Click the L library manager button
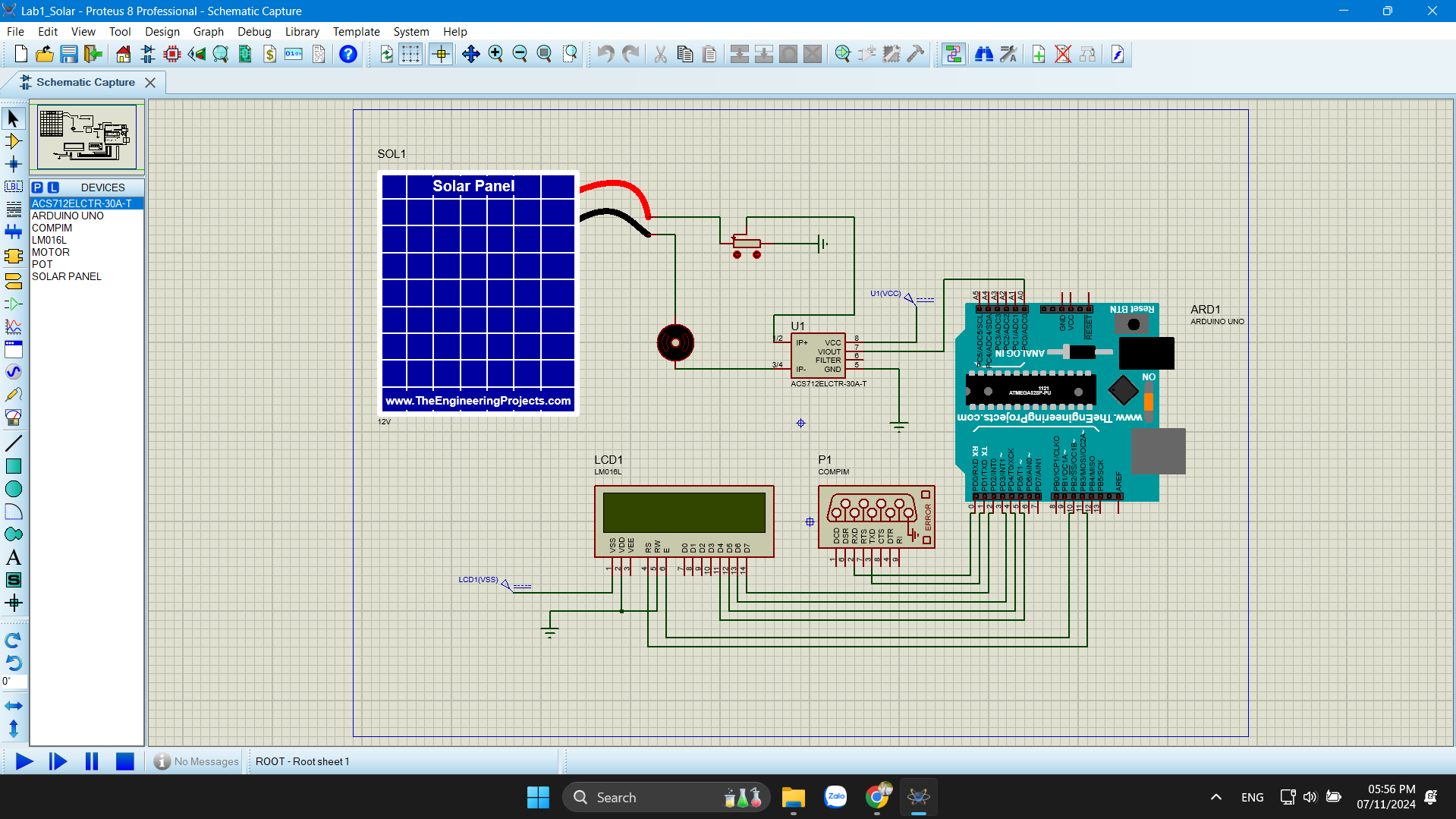 (x=53, y=187)
